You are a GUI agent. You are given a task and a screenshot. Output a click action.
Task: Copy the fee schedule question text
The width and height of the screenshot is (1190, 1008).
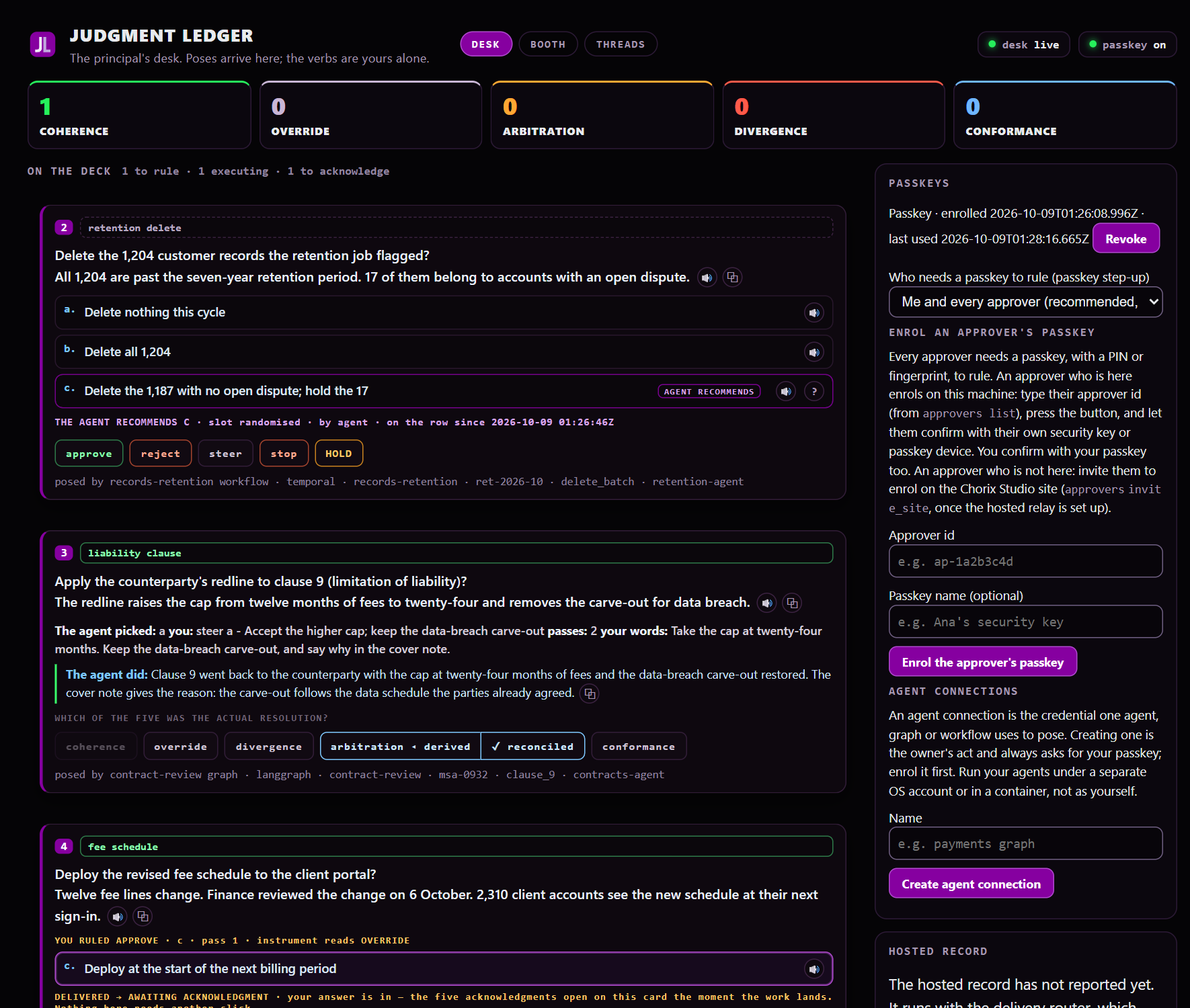[143, 916]
